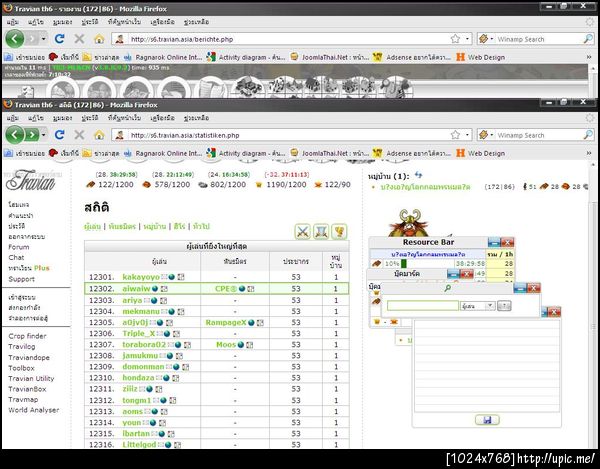
Task: Open the last menu in the statistics window menu bar
Action: [x=196, y=118]
